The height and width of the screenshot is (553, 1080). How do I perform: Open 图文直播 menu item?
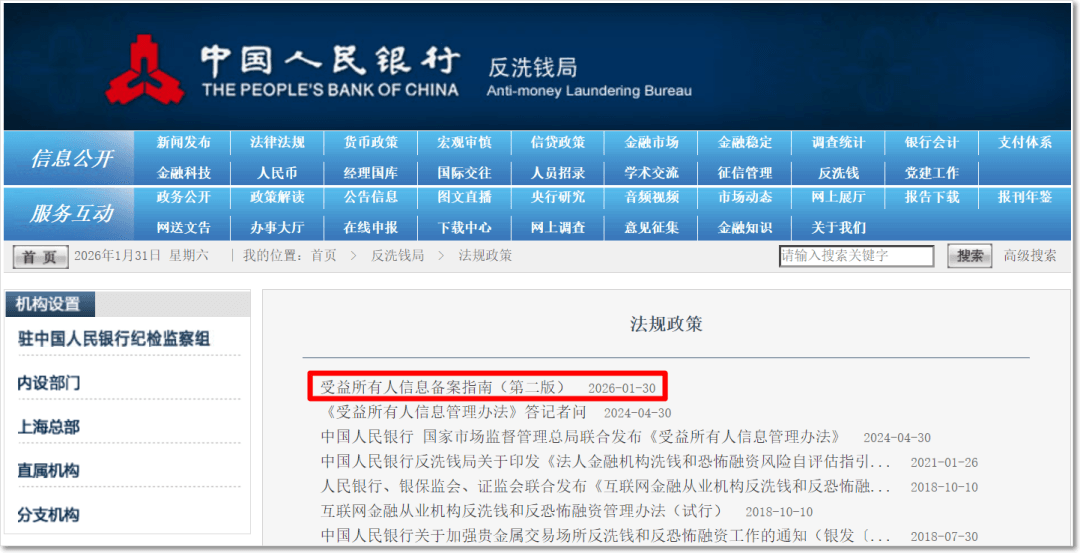tap(464, 197)
